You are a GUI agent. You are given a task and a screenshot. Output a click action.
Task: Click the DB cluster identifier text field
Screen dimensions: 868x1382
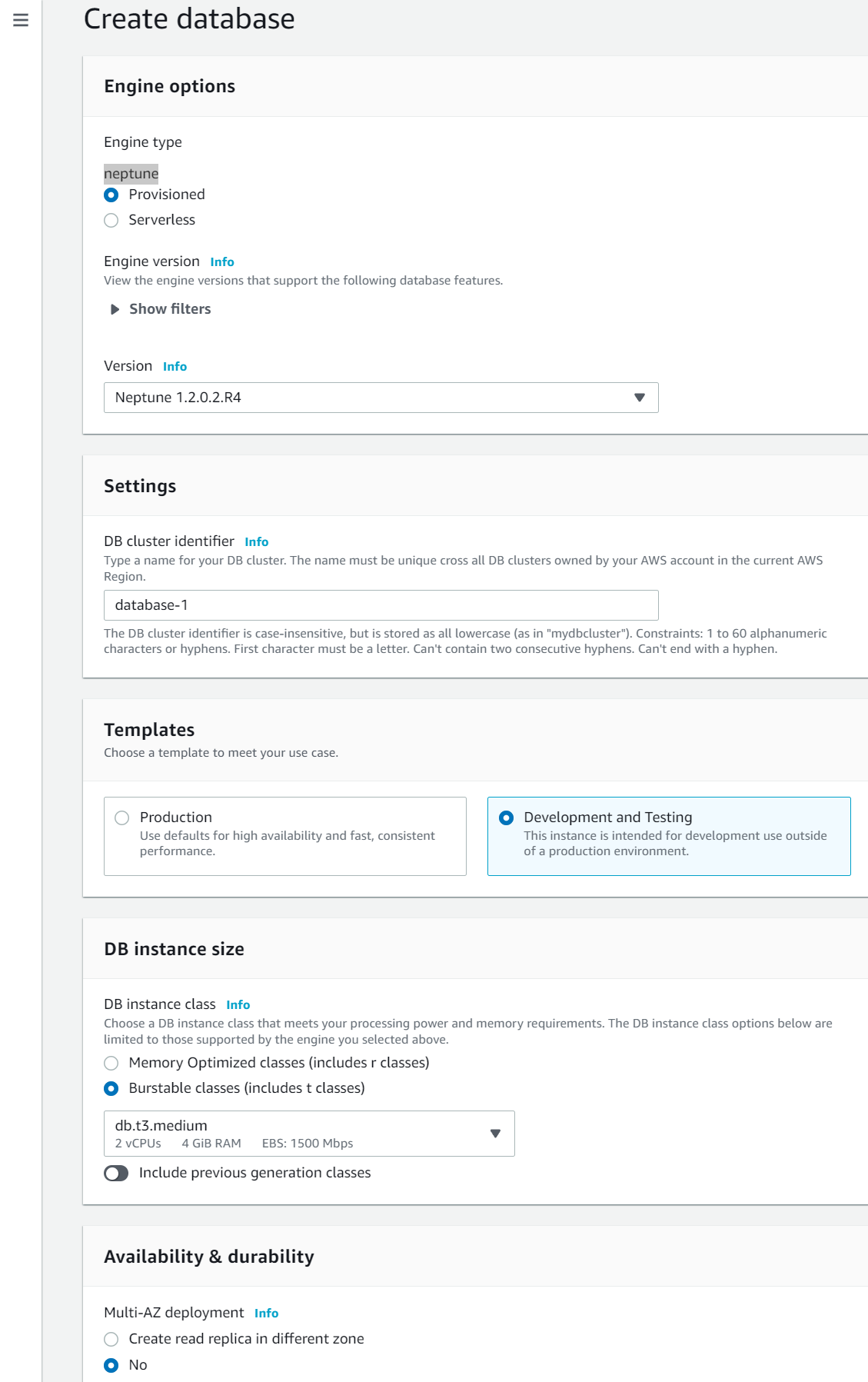(x=381, y=605)
